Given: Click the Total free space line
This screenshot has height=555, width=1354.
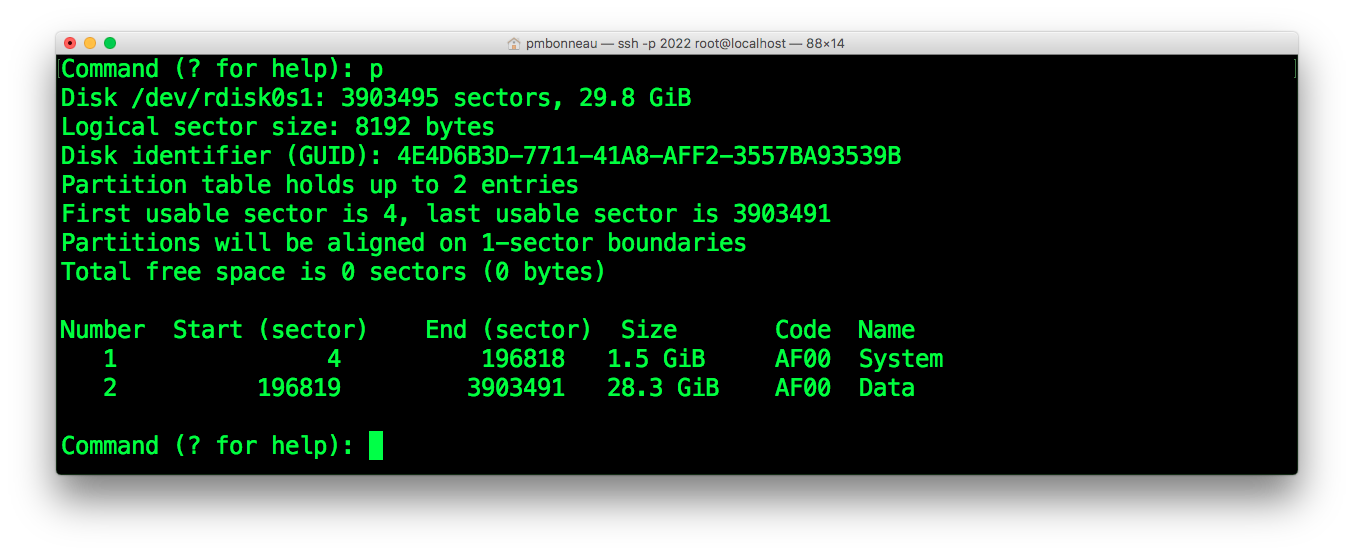Looking at the screenshot, I should point(333,272).
